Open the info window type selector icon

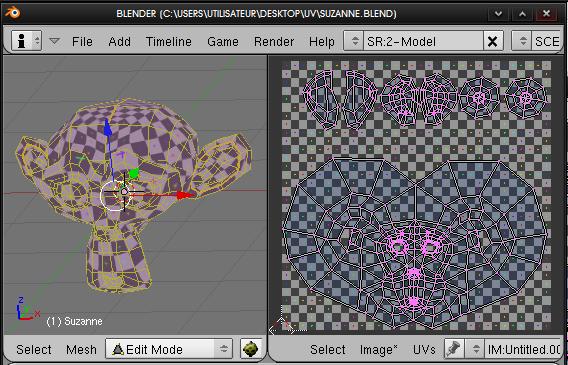coord(26,41)
